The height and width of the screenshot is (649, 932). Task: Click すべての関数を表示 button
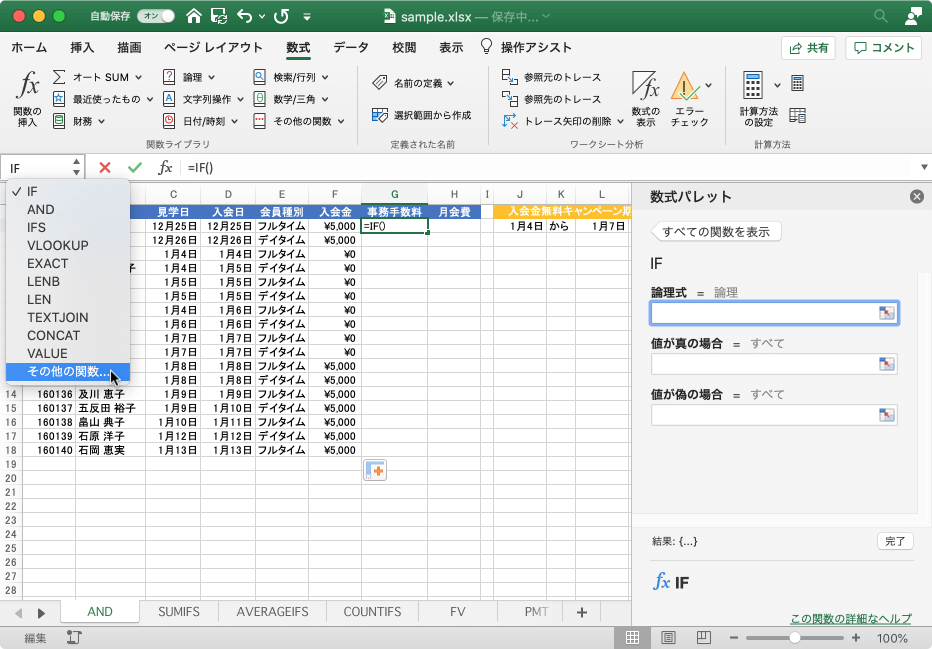[x=716, y=231]
